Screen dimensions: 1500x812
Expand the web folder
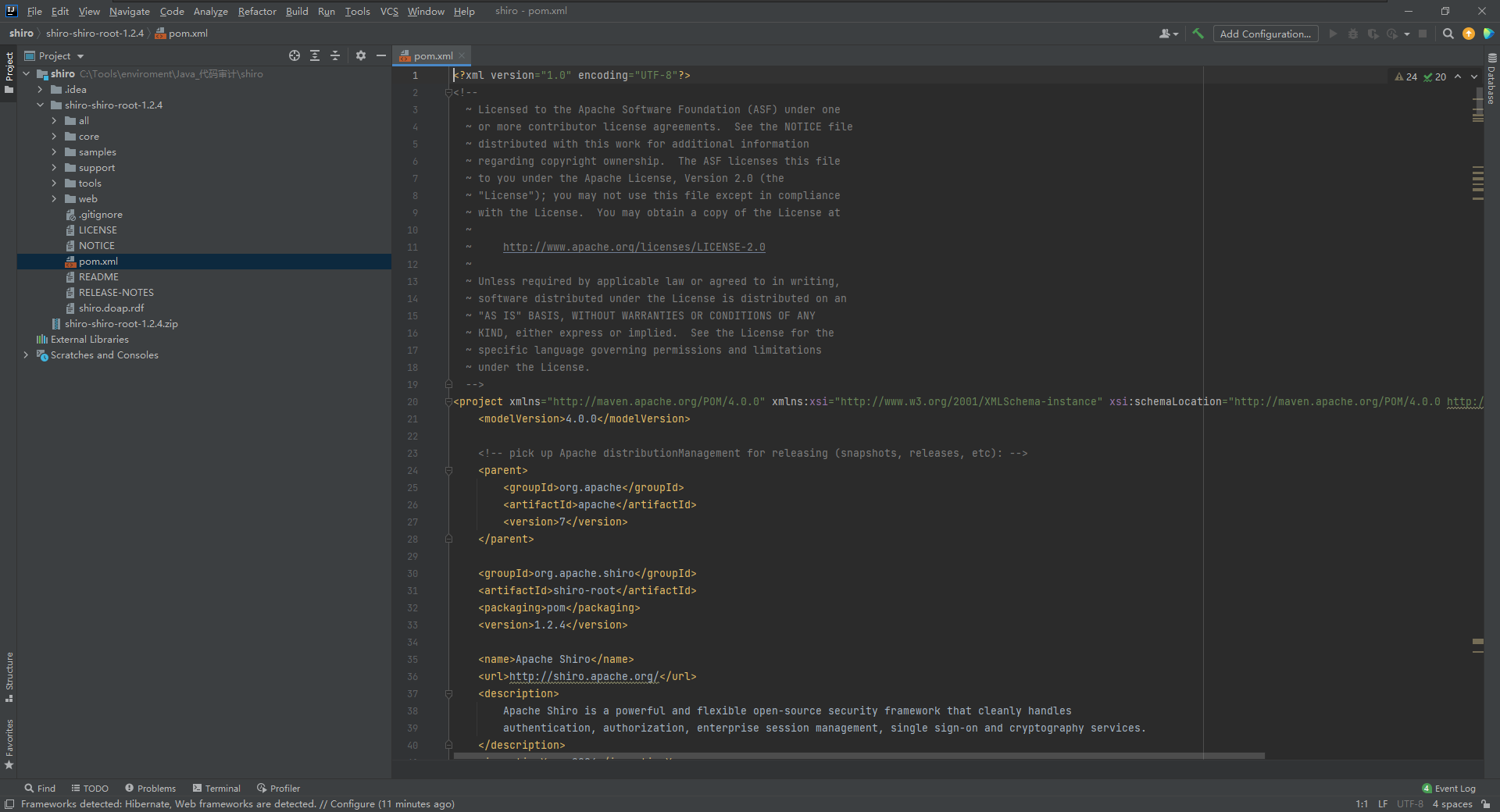click(54, 198)
